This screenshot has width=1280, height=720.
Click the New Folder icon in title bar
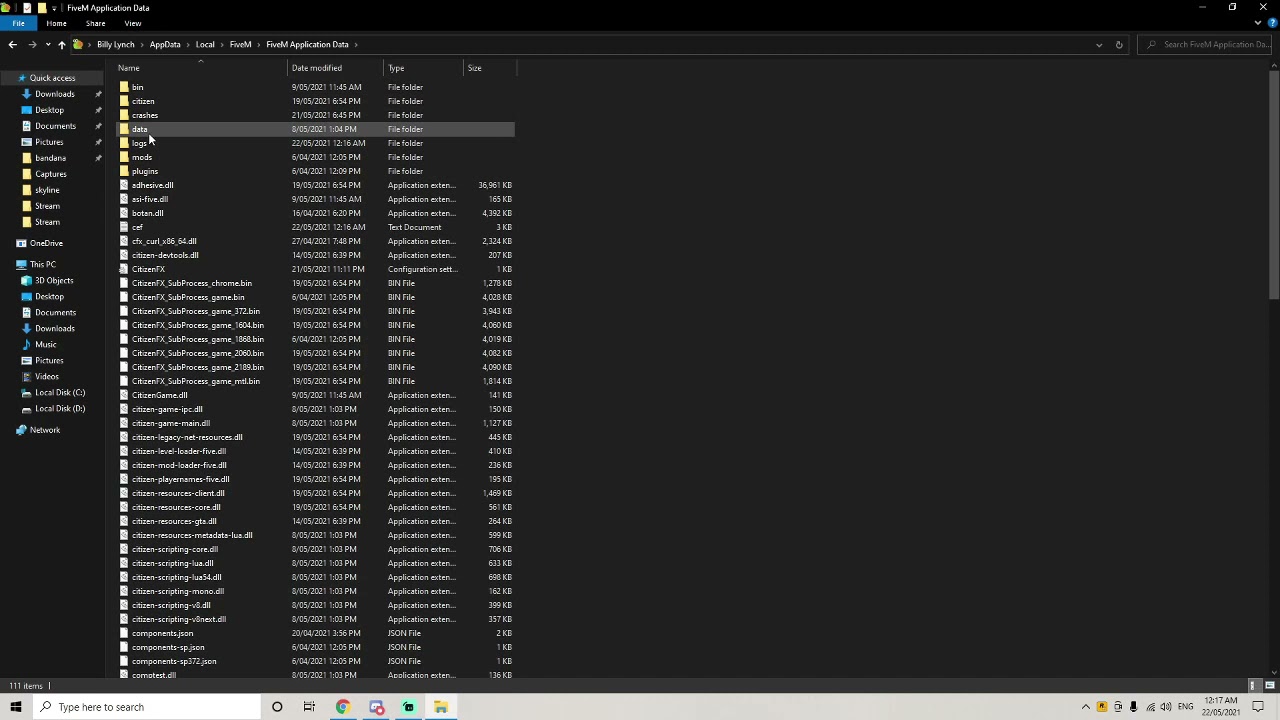coord(42,8)
